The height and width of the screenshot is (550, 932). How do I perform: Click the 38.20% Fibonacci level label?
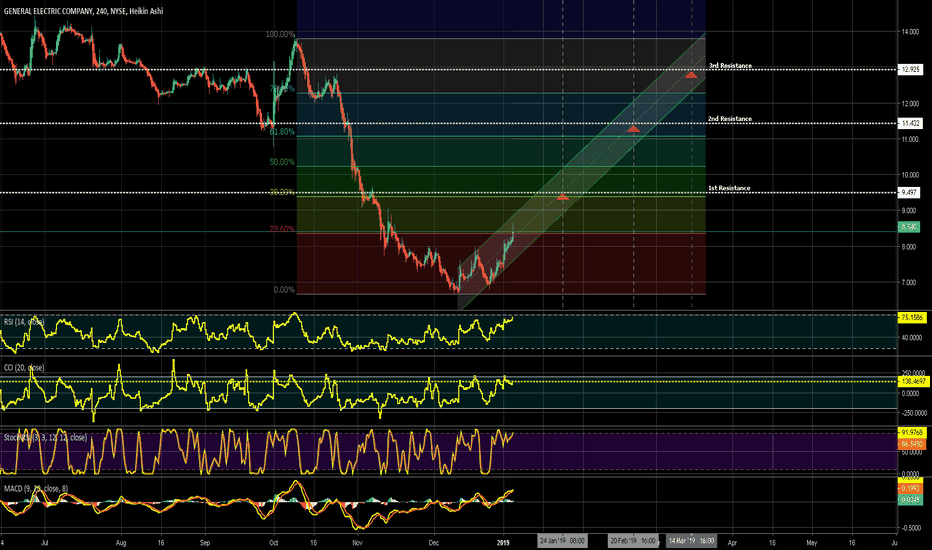(282, 192)
